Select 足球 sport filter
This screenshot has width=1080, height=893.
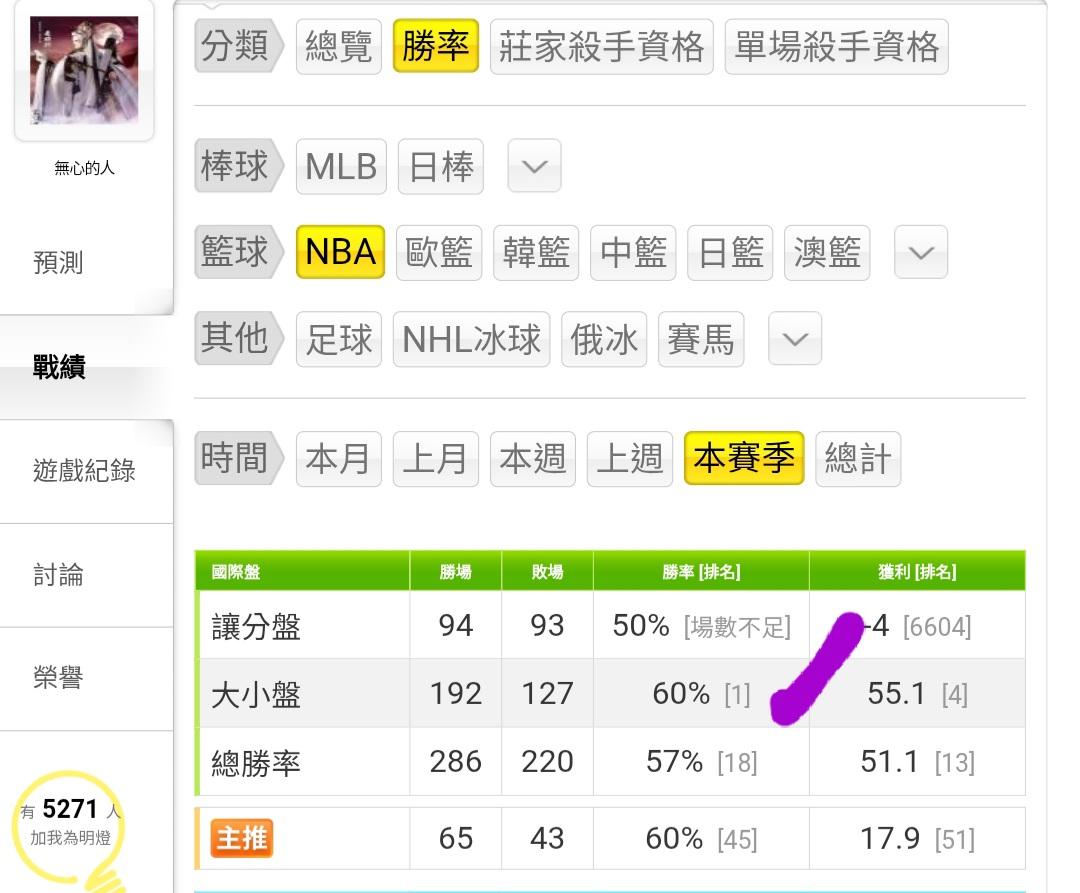[338, 339]
